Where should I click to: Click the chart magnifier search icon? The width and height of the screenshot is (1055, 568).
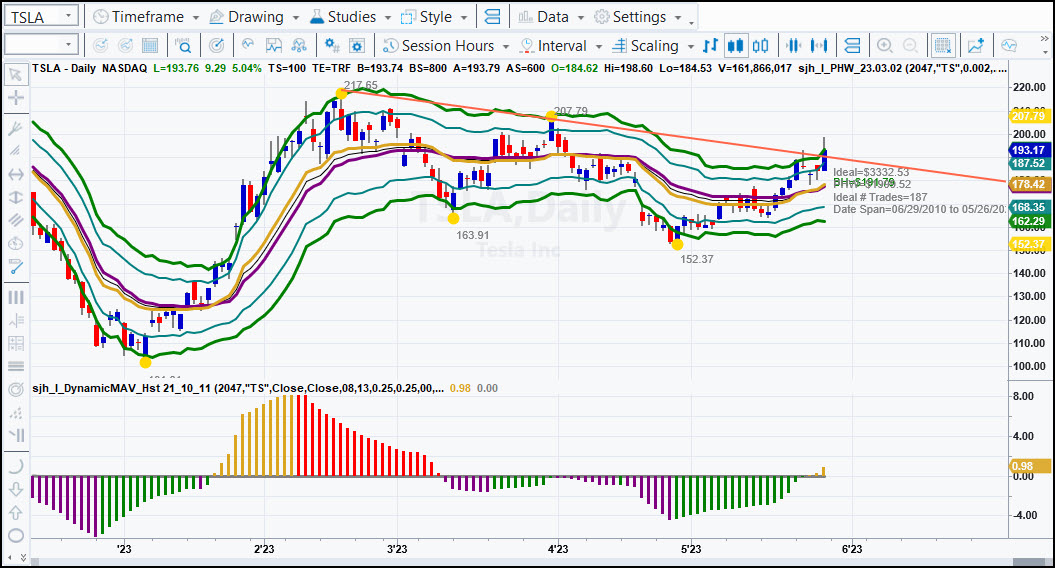click(183, 46)
